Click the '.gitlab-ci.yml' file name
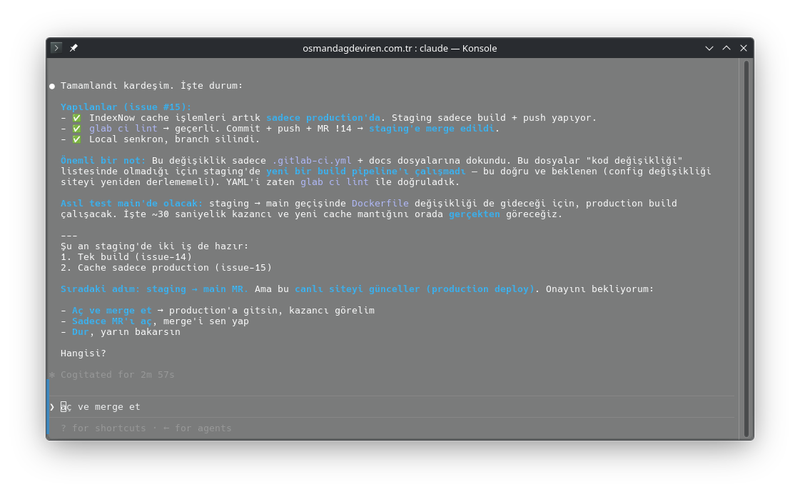The image size is (800, 495). 311,160
